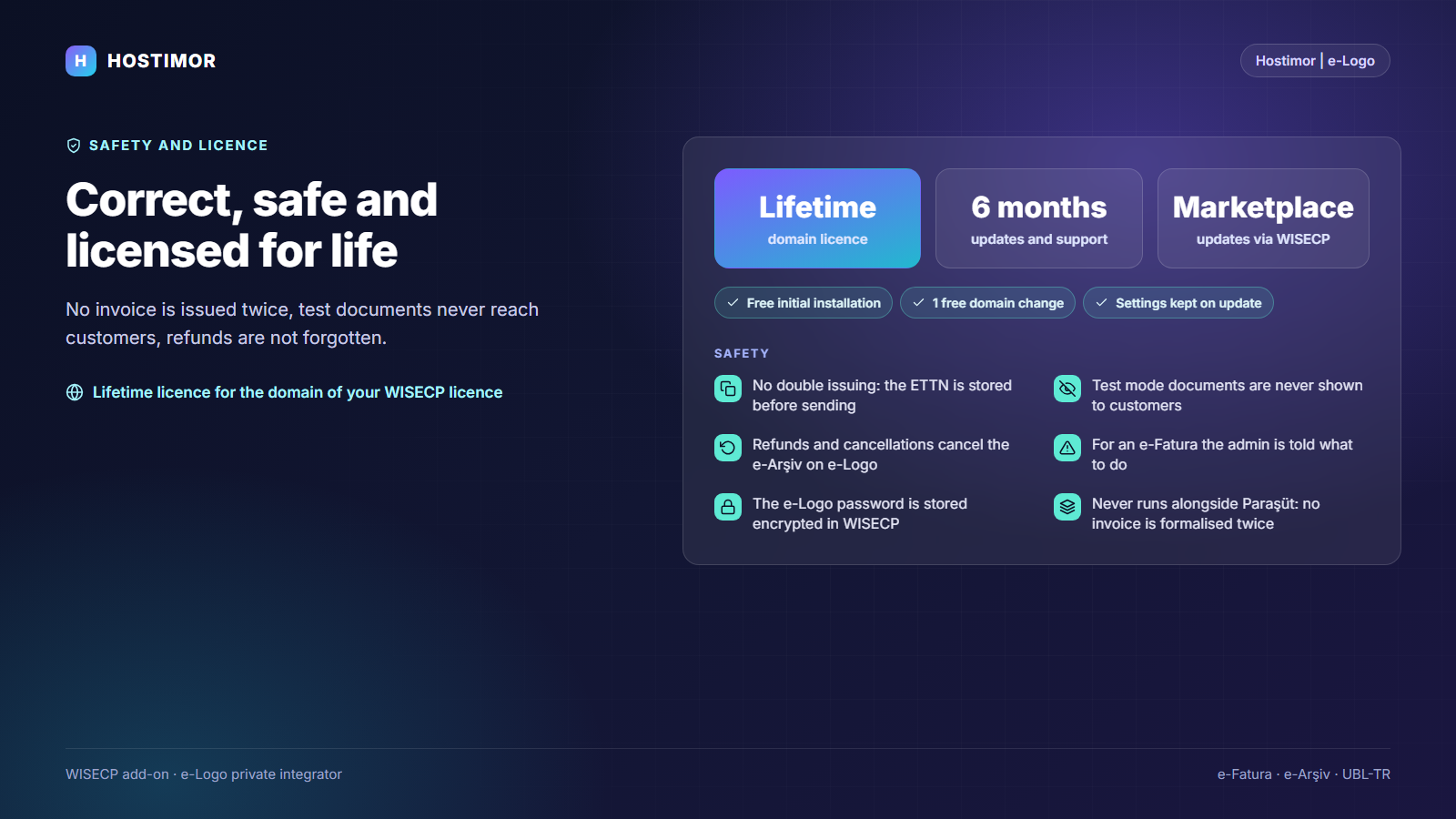Viewport: 1456px width, 819px height.
Task: Click For an e-Fatura the admin is told text
Action: tap(1222, 454)
